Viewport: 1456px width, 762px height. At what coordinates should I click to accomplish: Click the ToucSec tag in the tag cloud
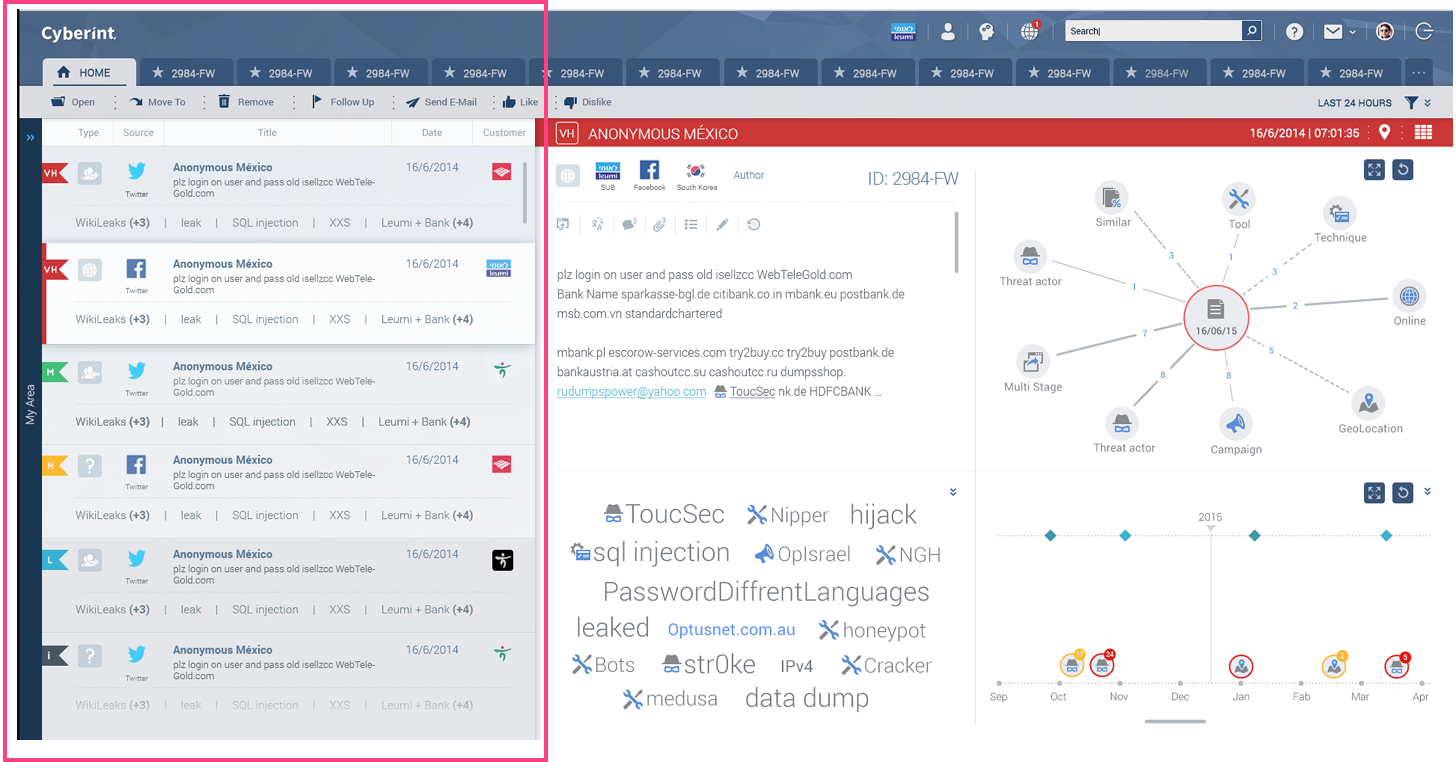(x=664, y=514)
